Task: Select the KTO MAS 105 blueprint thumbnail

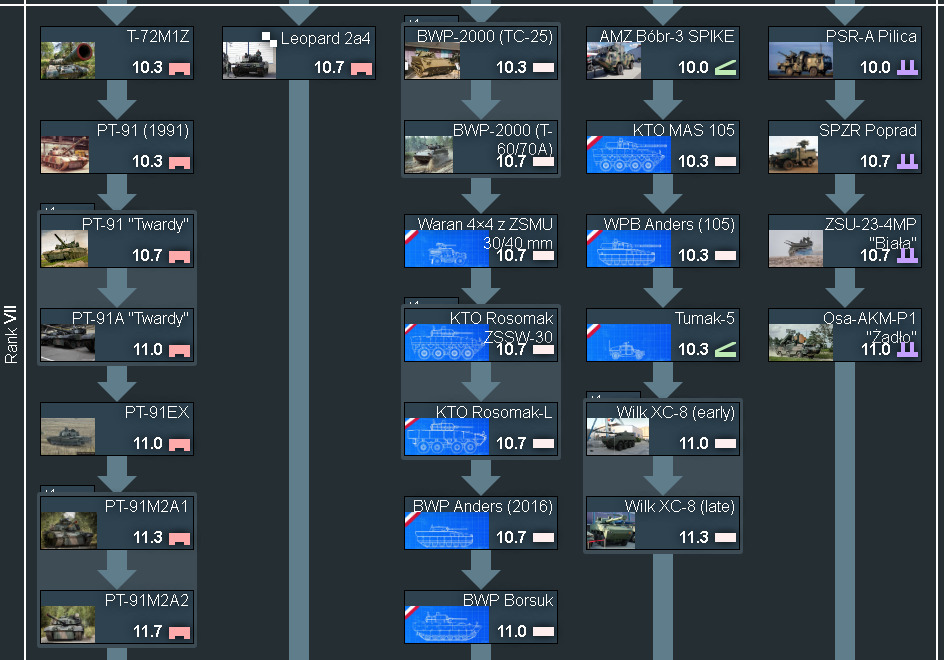Action: 629,155
